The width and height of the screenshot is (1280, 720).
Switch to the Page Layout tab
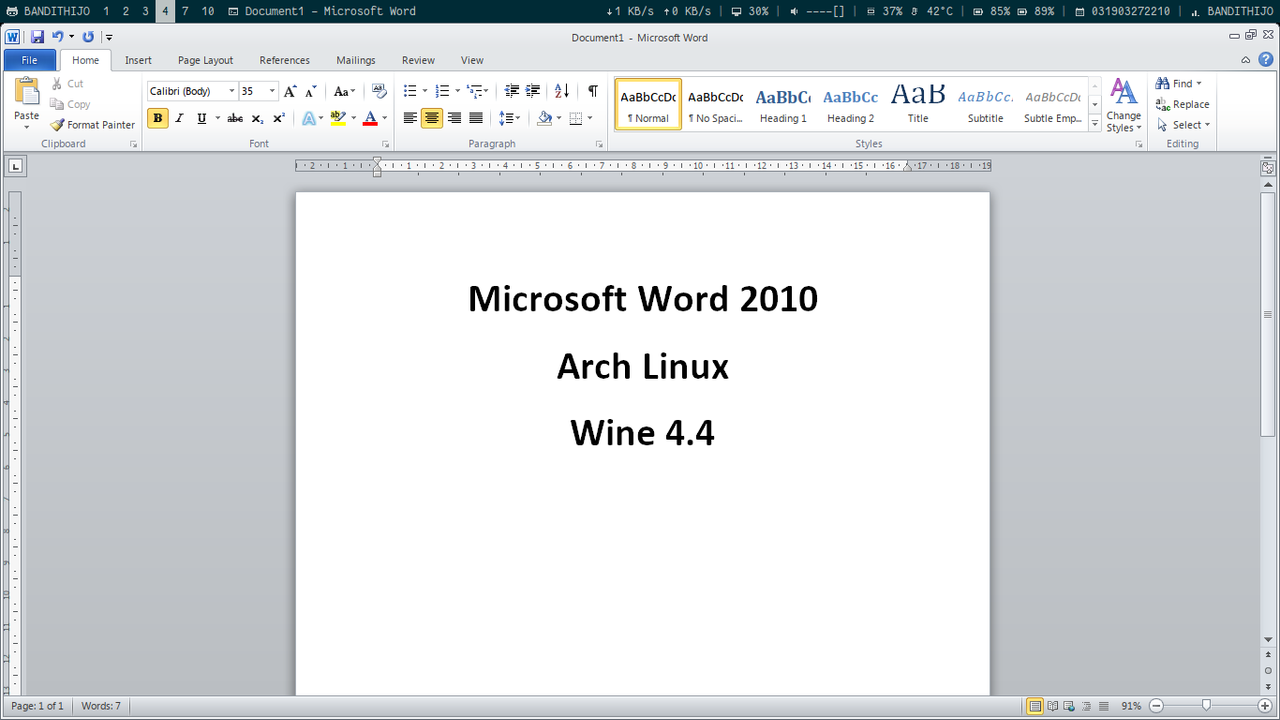click(205, 60)
